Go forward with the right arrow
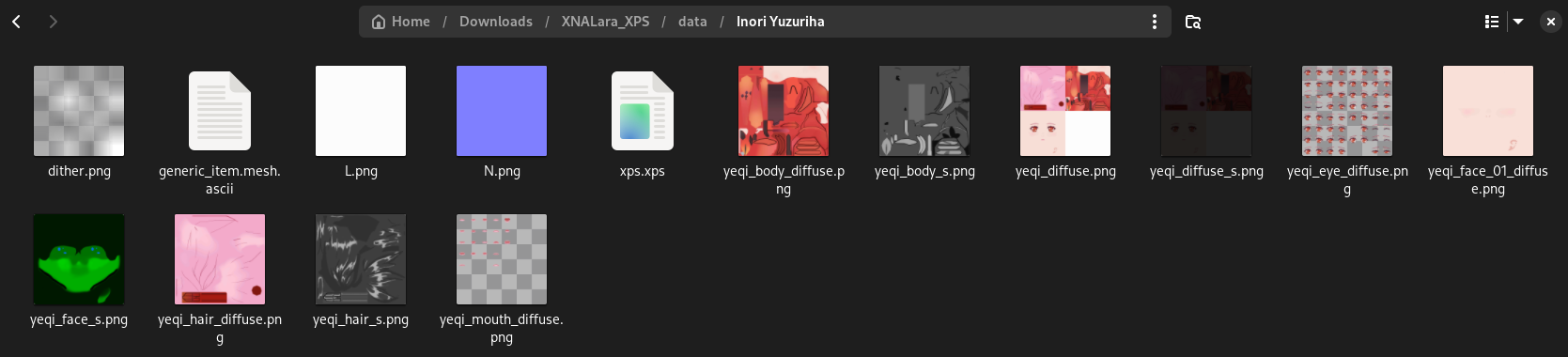This screenshot has width=1568, height=357. coord(53,22)
